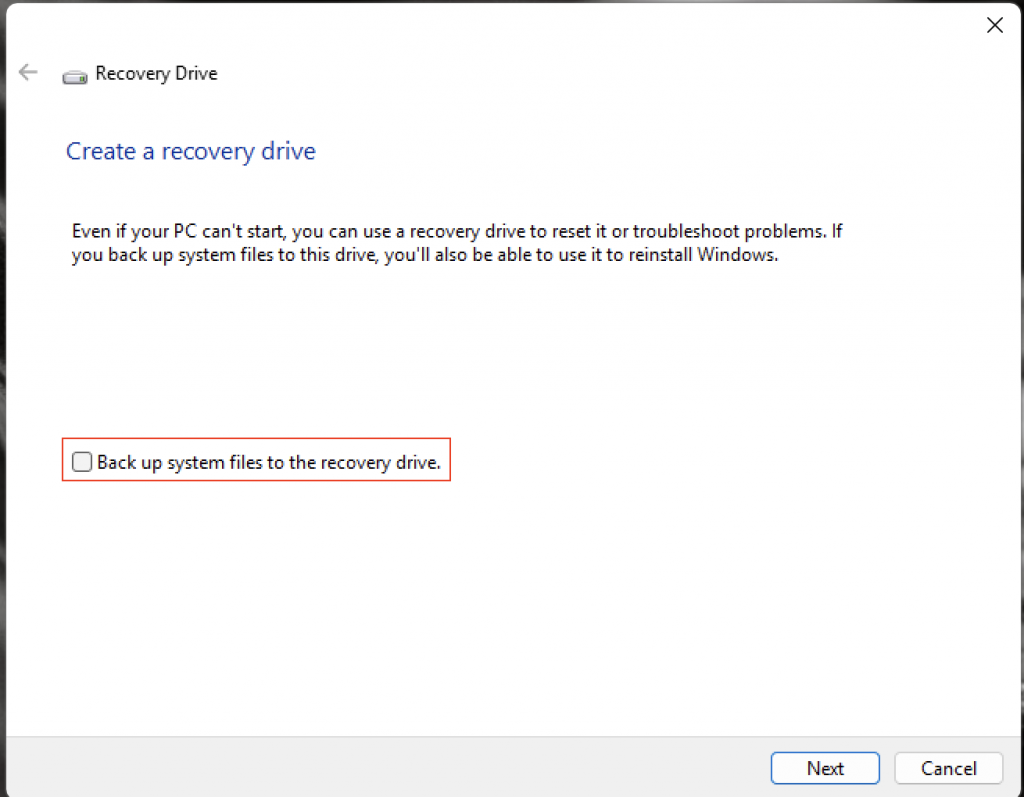The width and height of the screenshot is (1024, 797).
Task: Enable Back up system files checkbox
Action: coord(82,462)
